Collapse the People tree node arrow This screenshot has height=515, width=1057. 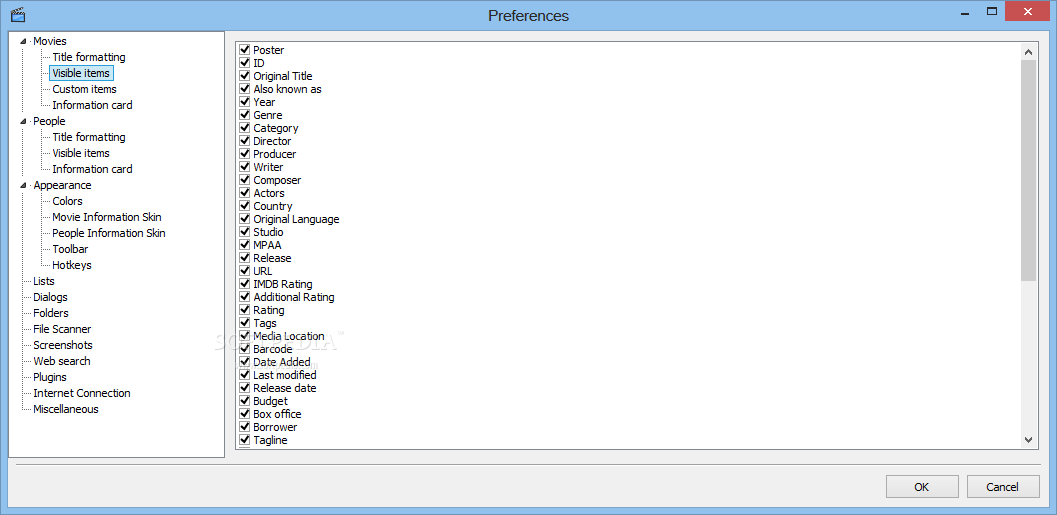pos(24,121)
